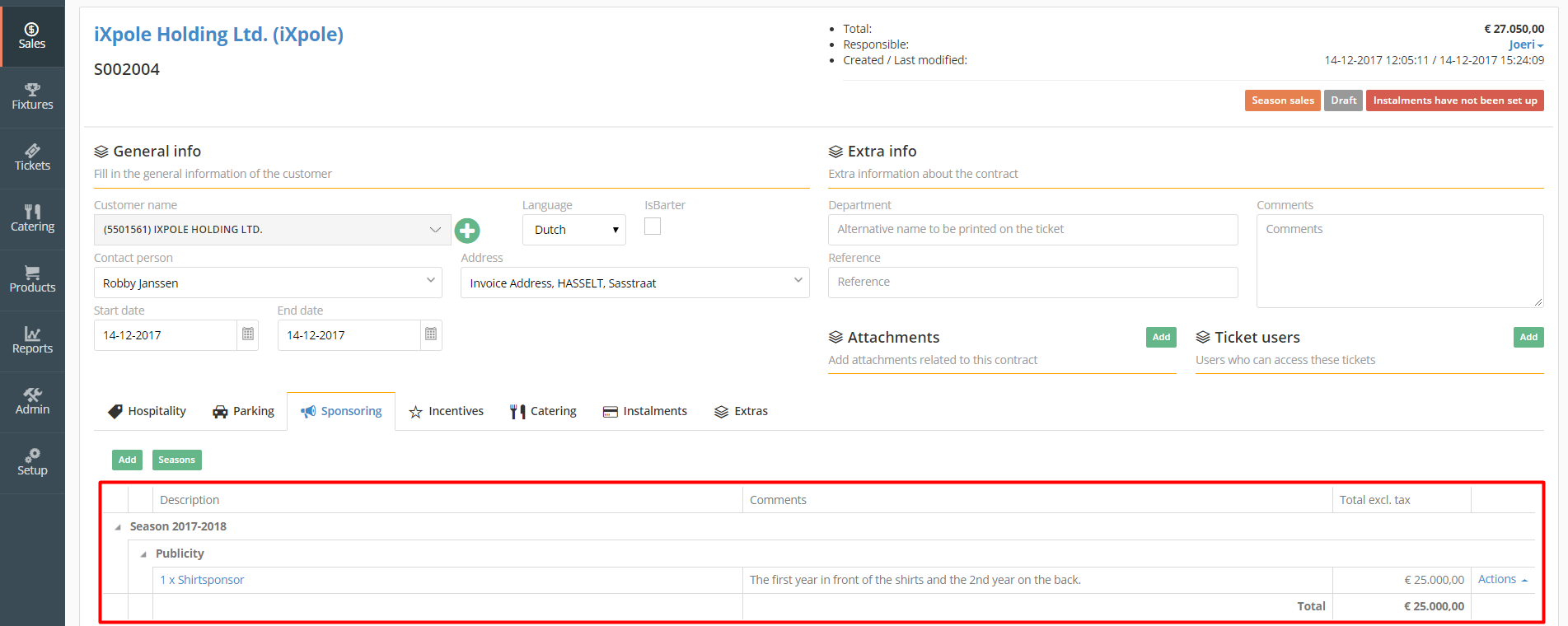
Task: Click Instalments have not been set up
Action: pos(1455,100)
